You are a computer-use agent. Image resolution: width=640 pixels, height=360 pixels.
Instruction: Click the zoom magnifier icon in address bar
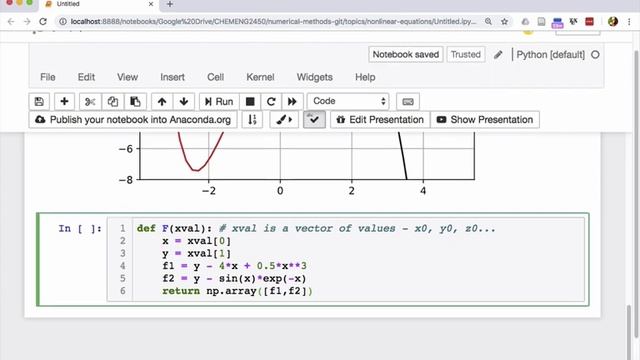tap(488, 22)
